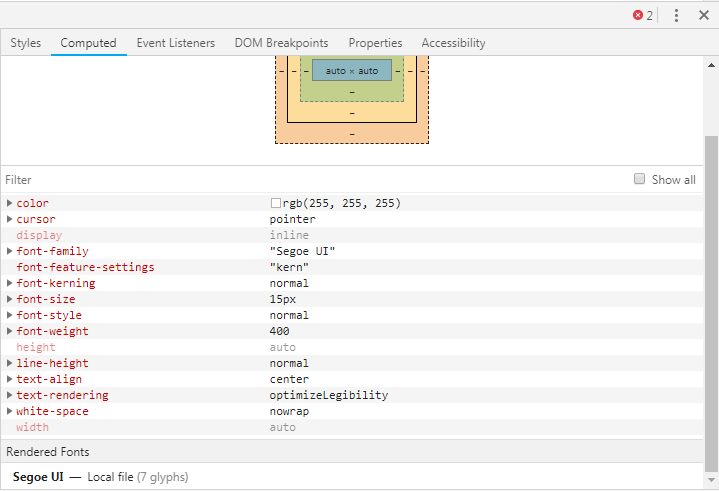Expand the font-family property
719x491 pixels.
pos(10,251)
